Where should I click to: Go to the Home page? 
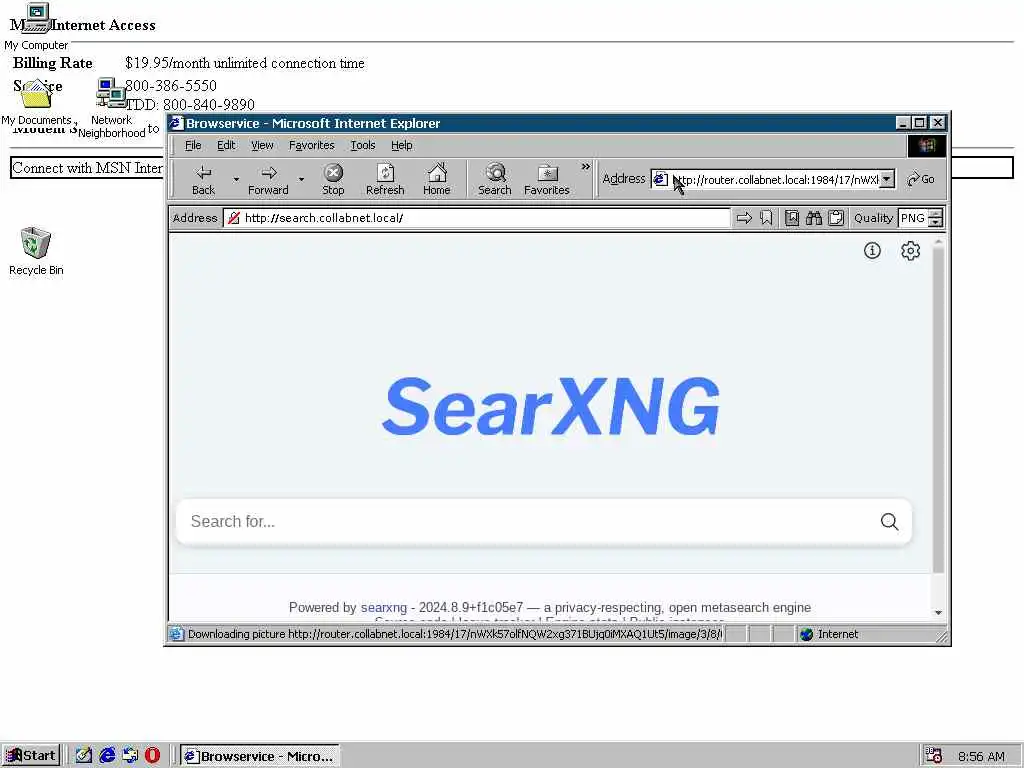click(437, 180)
